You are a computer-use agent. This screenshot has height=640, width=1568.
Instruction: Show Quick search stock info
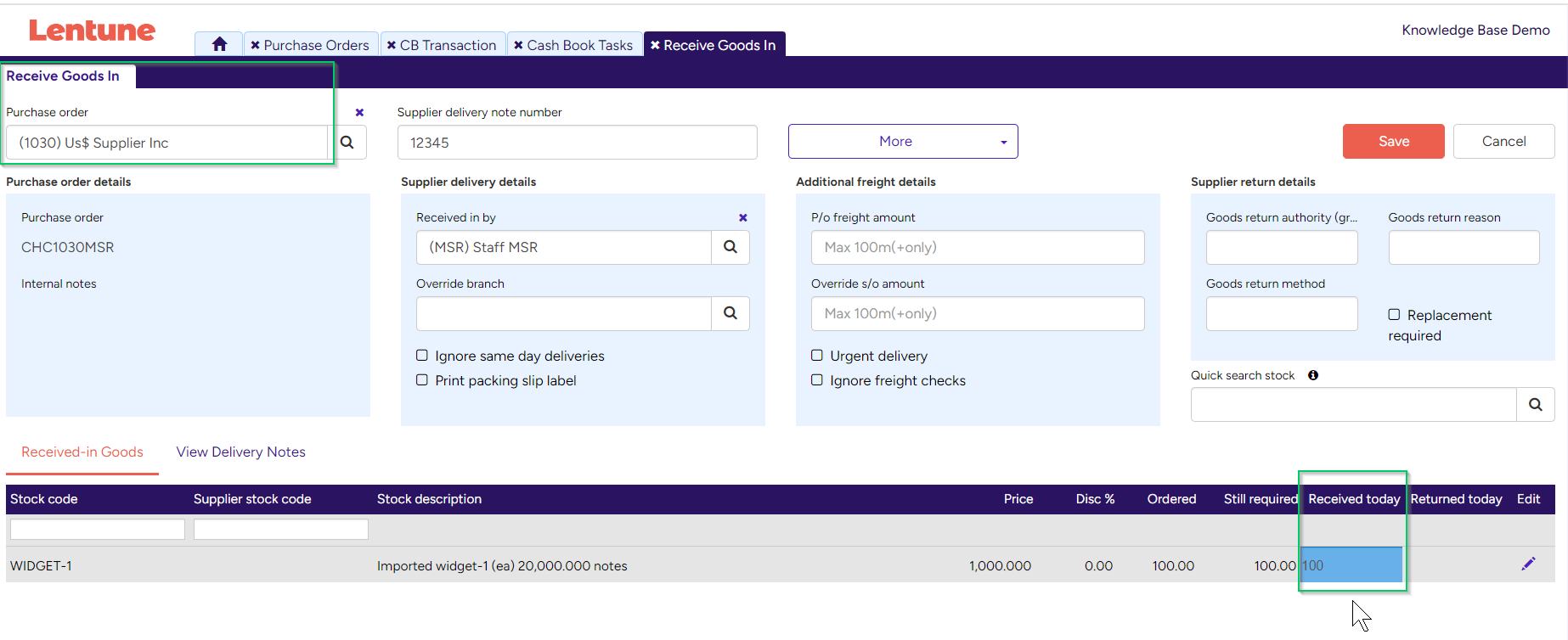(1313, 375)
